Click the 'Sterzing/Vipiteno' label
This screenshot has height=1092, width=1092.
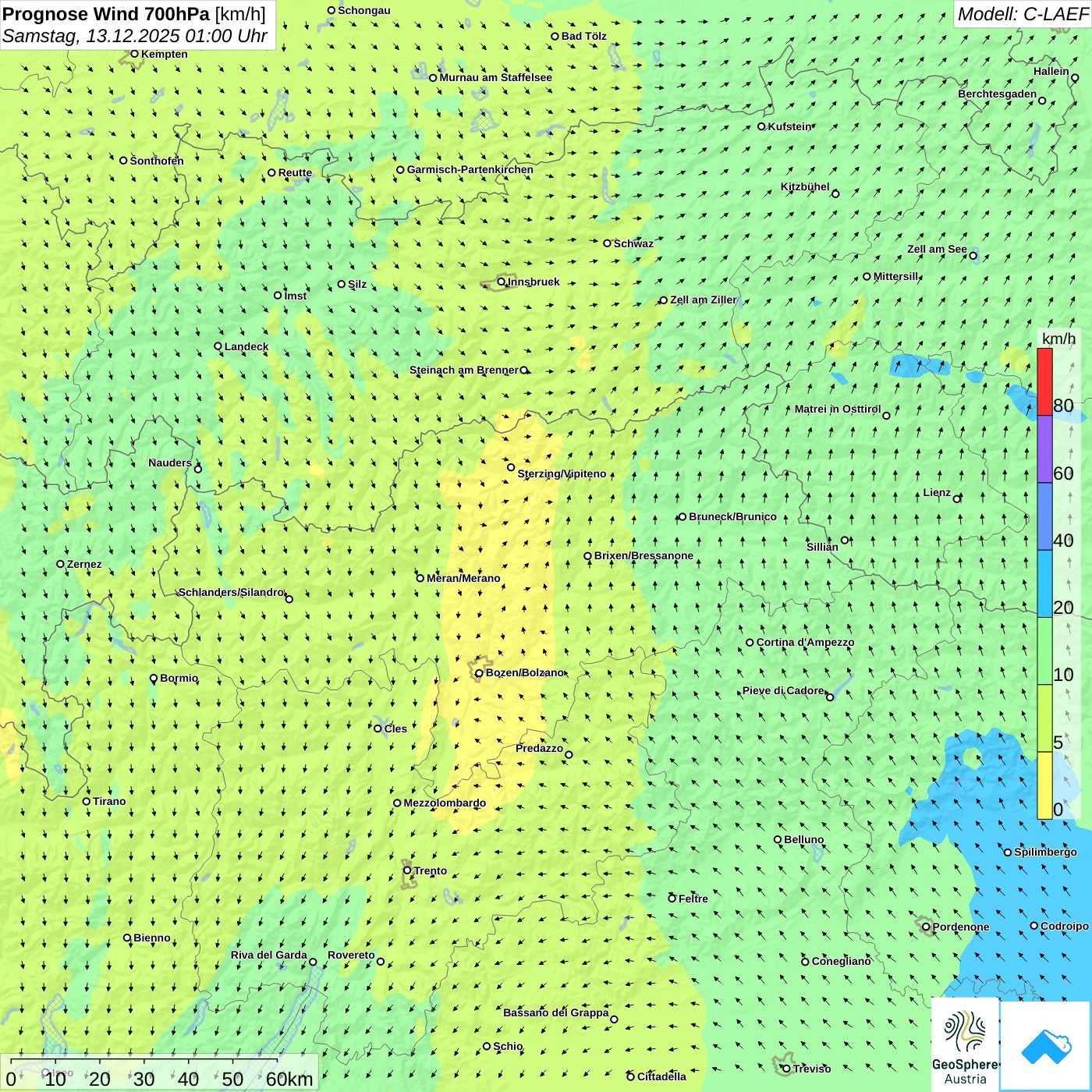point(562,473)
